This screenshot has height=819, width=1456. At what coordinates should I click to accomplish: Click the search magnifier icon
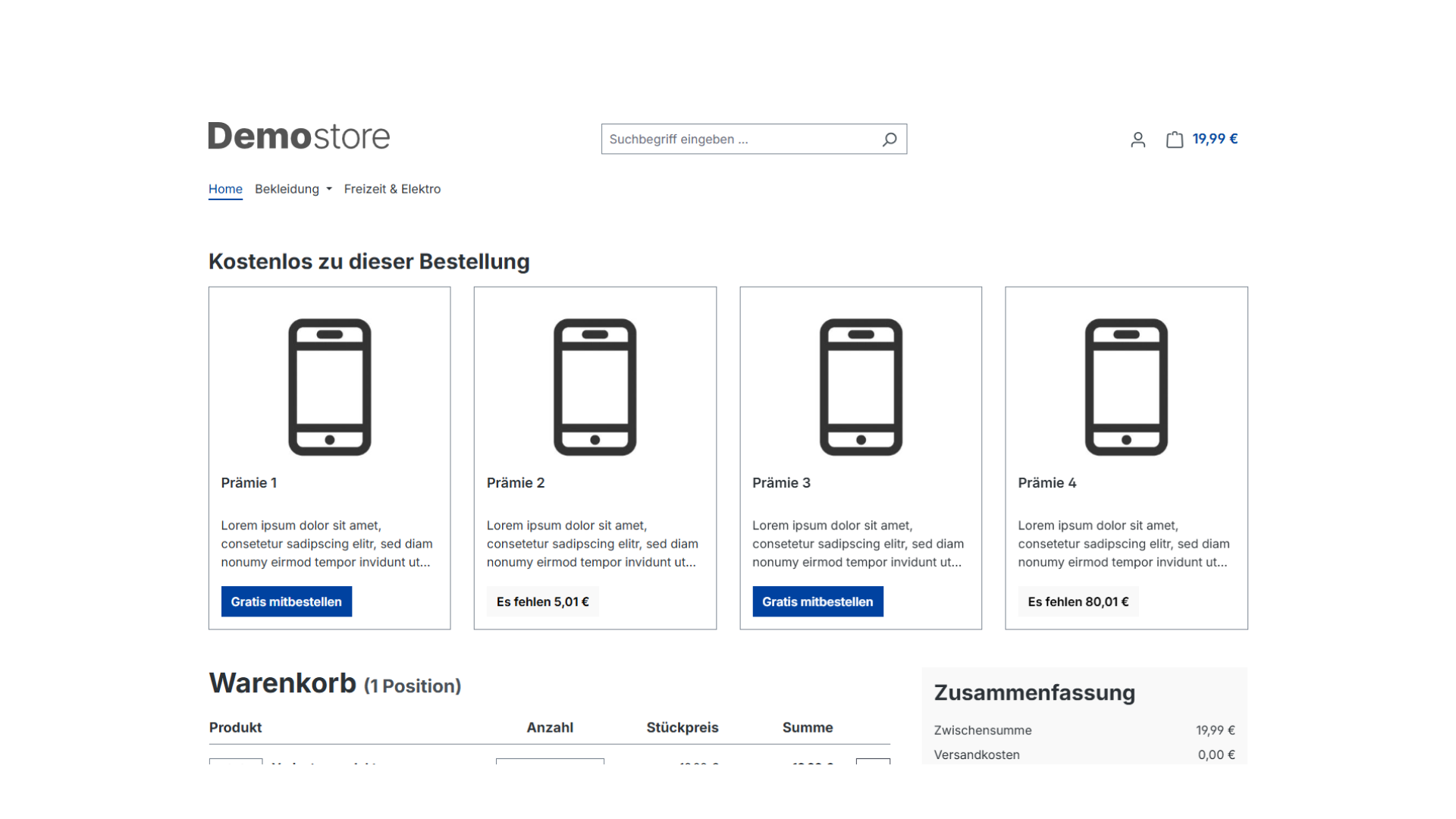pyautogui.click(x=890, y=140)
